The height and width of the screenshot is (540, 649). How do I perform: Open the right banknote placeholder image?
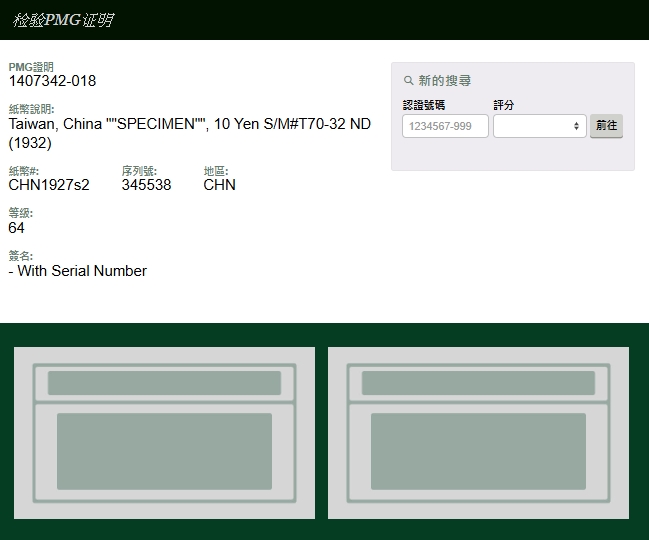coord(478,433)
